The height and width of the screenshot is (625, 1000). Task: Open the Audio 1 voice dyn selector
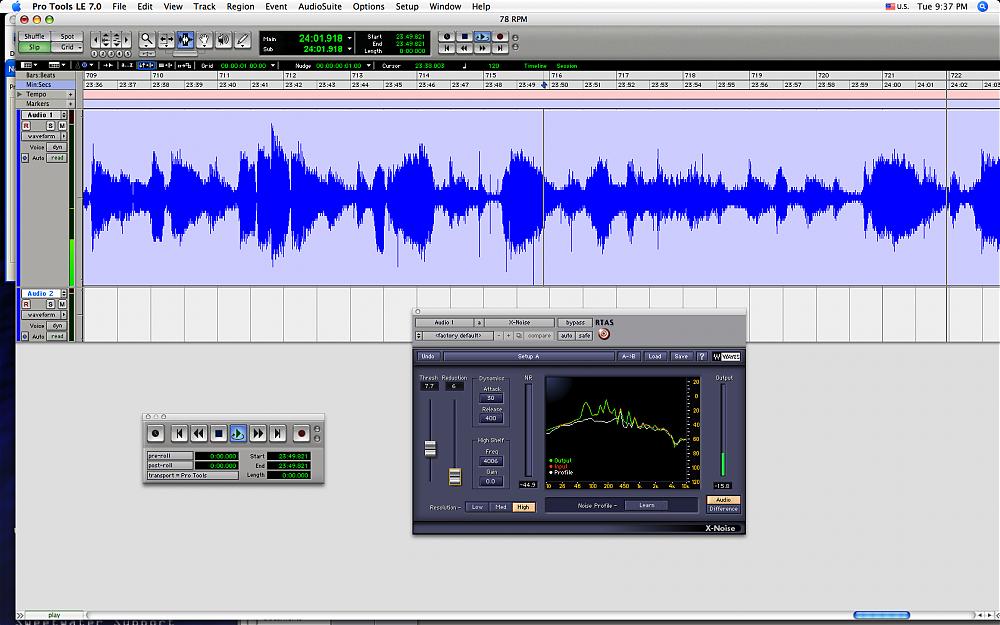57,147
